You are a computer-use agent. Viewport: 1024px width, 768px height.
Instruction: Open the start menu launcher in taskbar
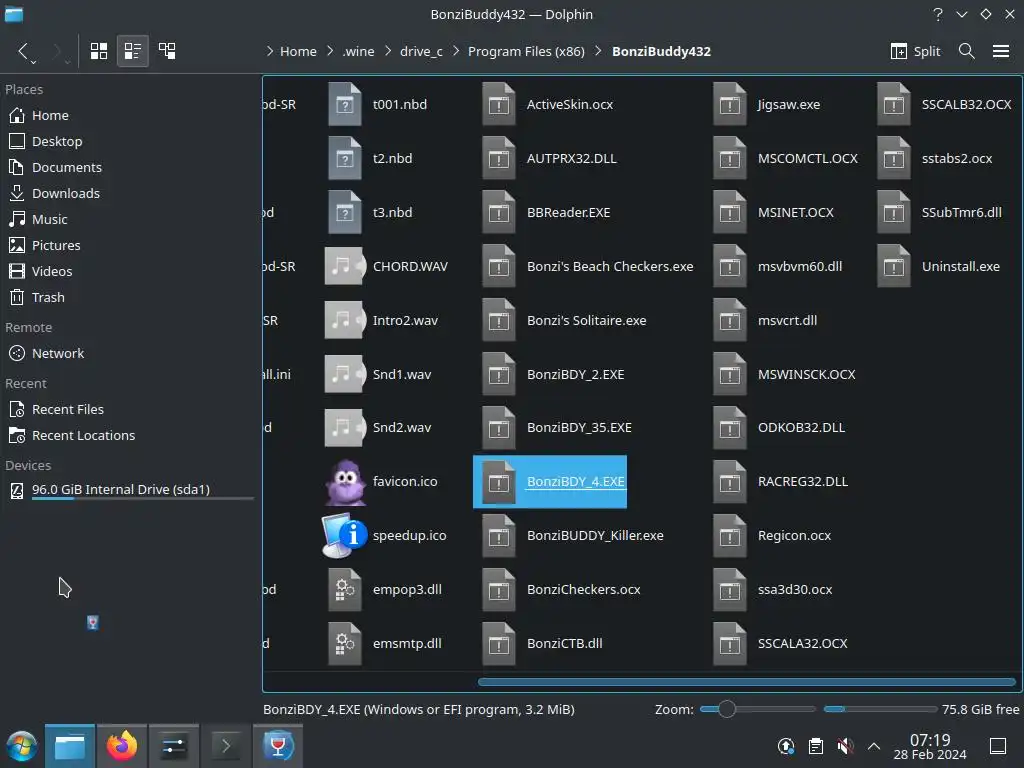(x=22, y=746)
